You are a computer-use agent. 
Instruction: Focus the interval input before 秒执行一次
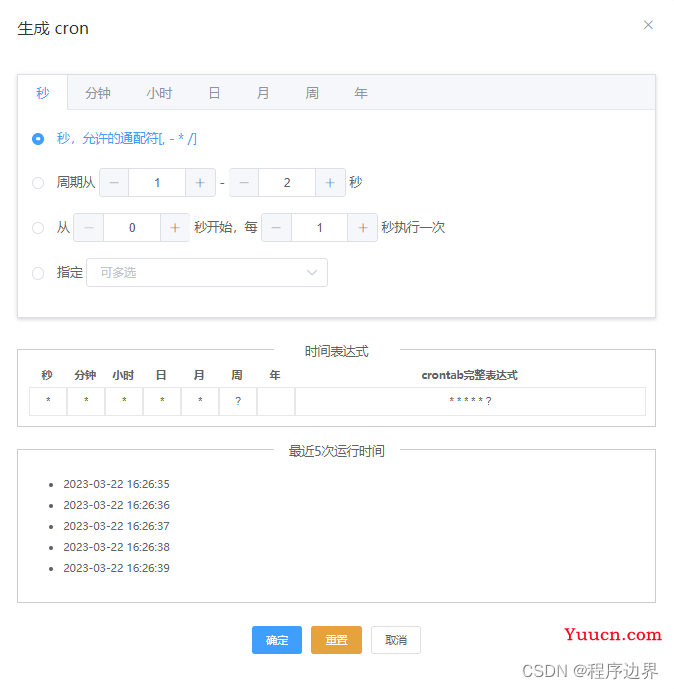(x=319, y=228)
